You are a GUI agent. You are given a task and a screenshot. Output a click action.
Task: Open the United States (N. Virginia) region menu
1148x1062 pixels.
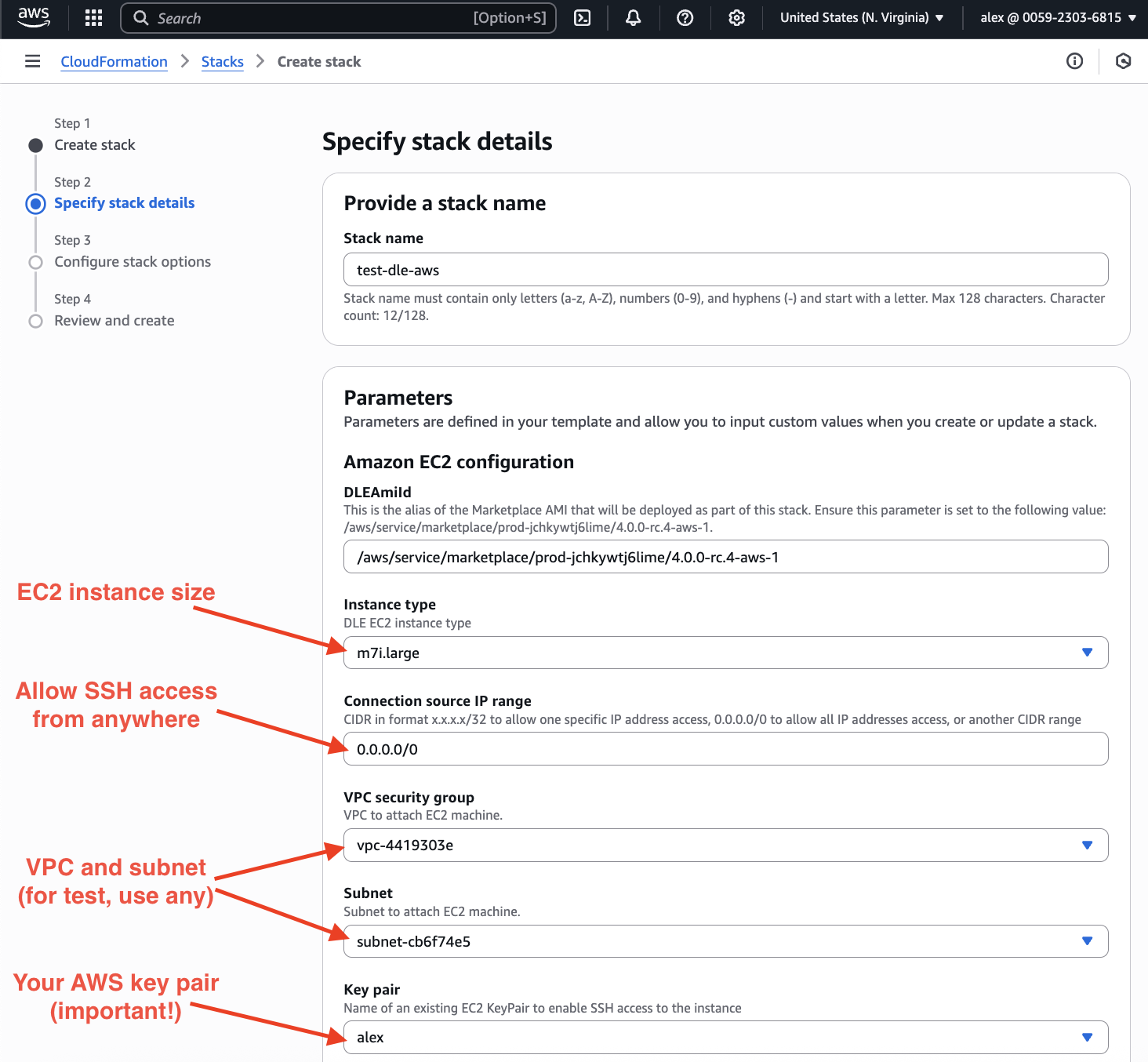click(862, 17)
